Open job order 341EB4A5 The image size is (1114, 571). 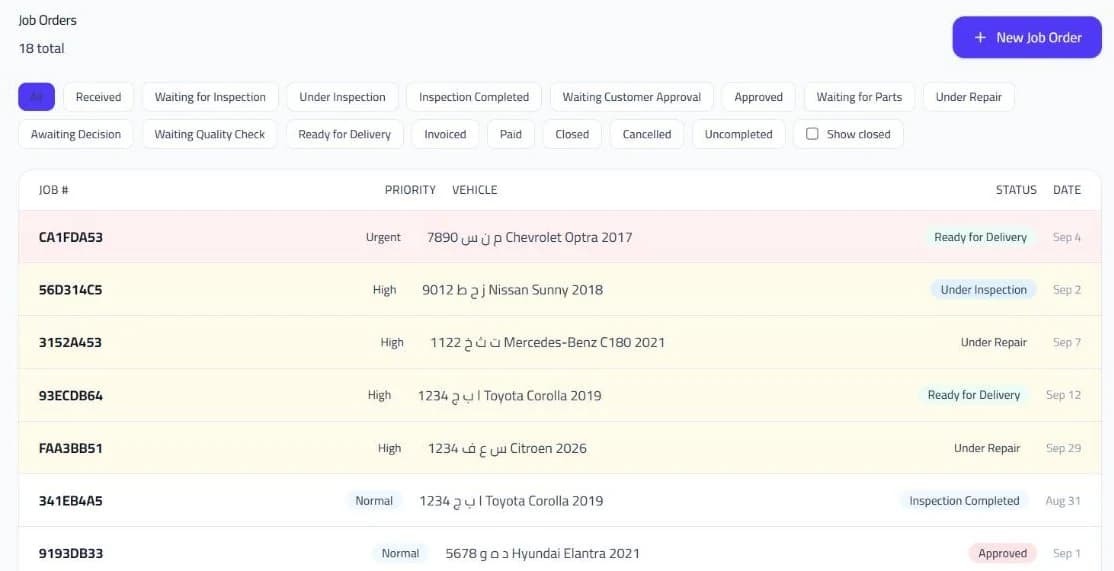click(x=560, y=501)
